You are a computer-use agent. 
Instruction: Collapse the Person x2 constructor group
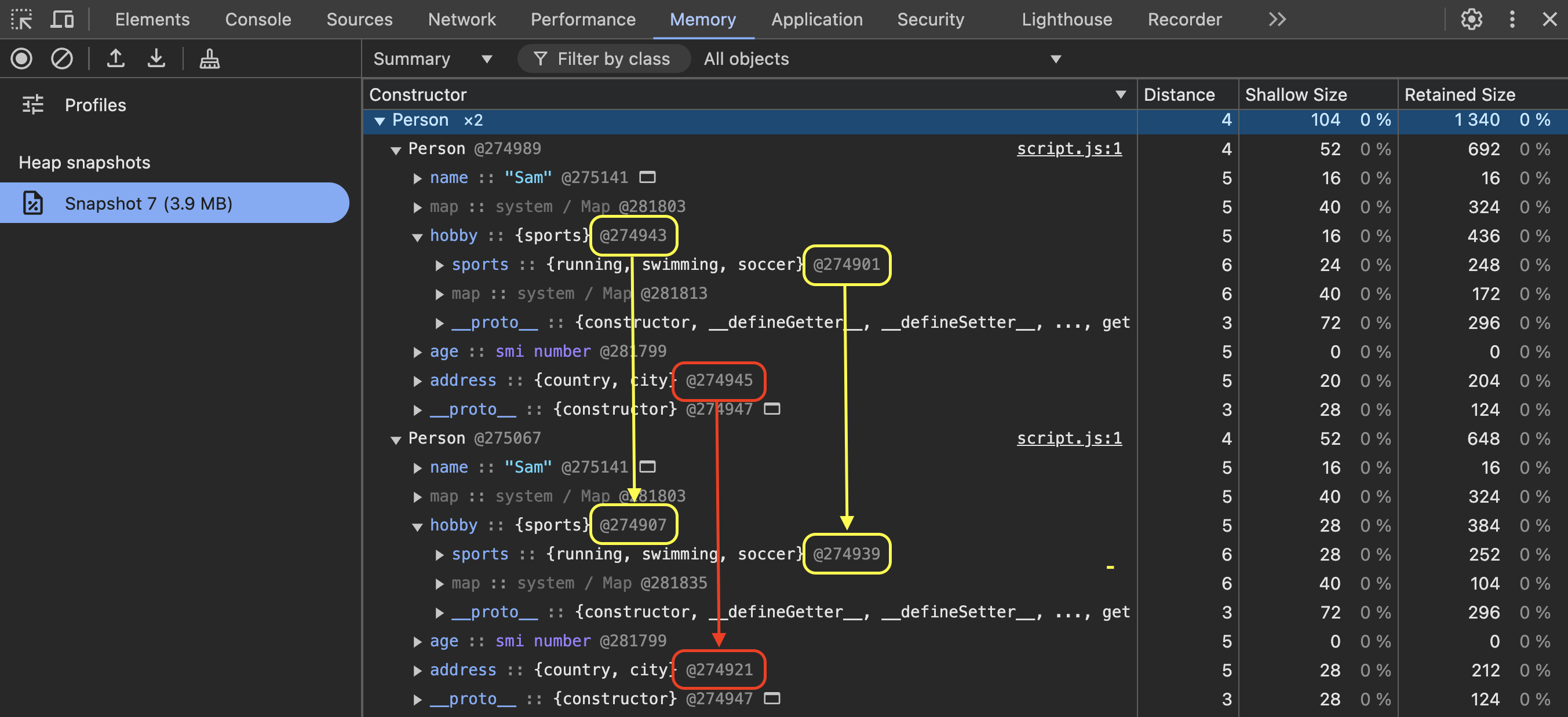(x=380, y=121)
